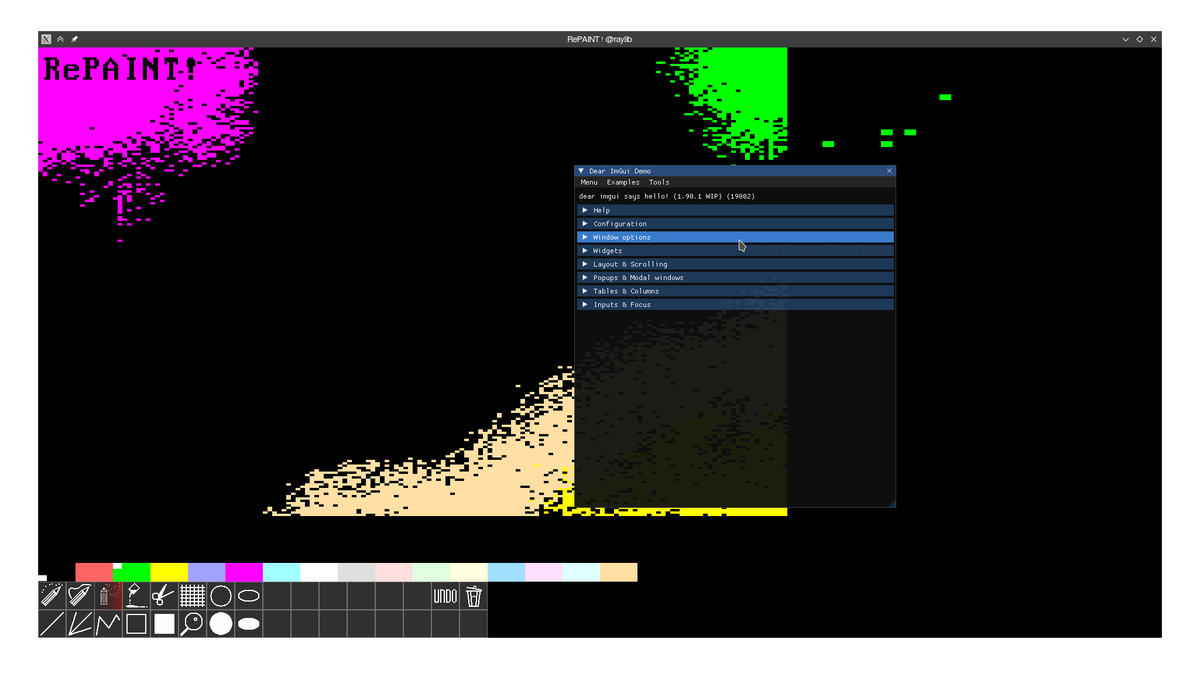Minimize the RePAINT window
Viewport: 1200px width, 683px height.
point(1125,39)
